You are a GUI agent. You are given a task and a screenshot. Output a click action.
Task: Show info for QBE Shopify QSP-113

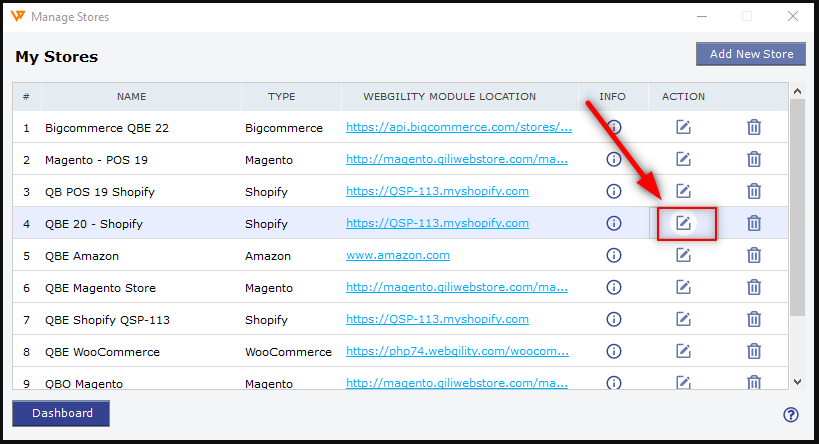coord(614,319)
